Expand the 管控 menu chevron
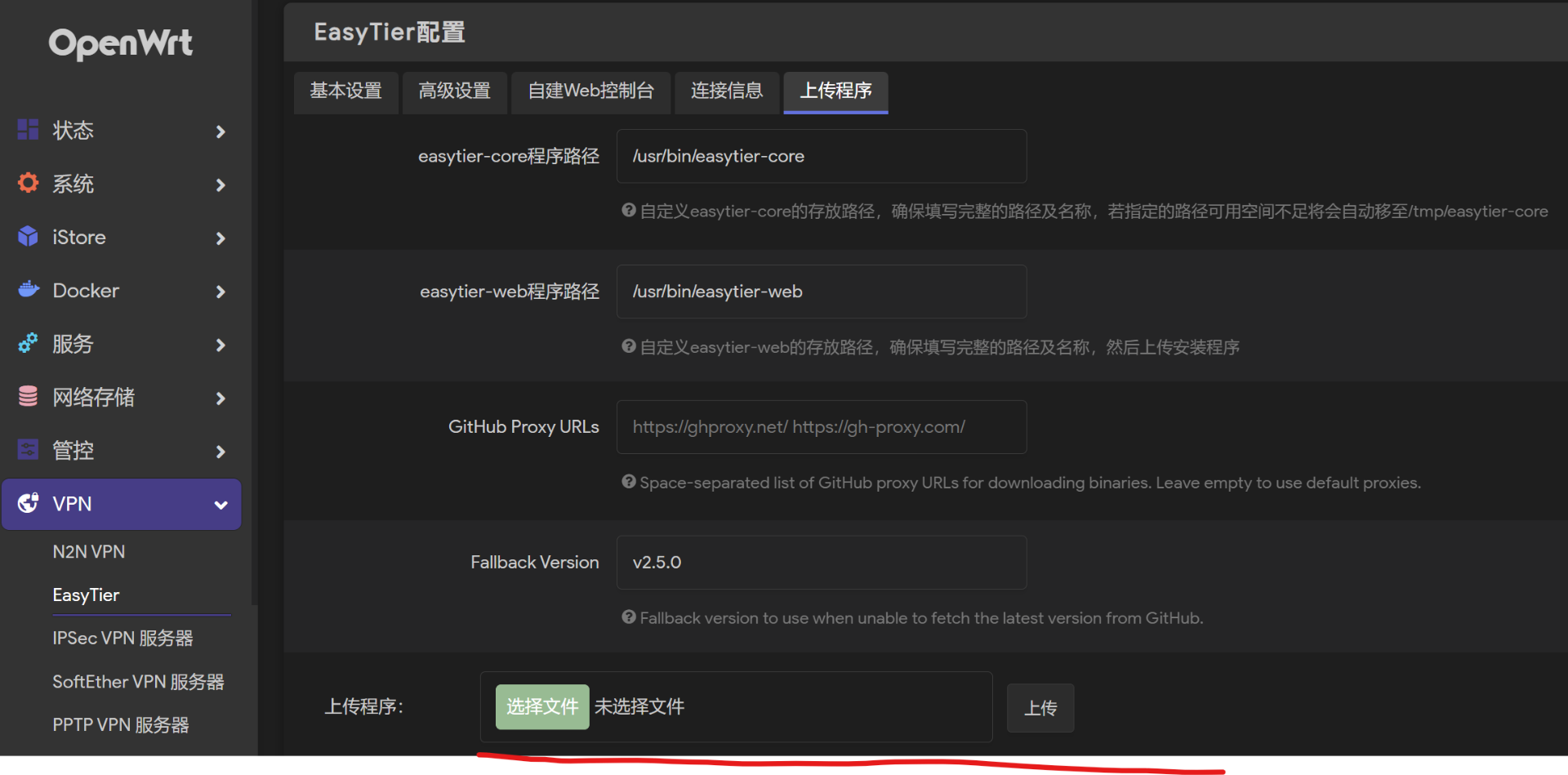 click(x=220, y=452)
